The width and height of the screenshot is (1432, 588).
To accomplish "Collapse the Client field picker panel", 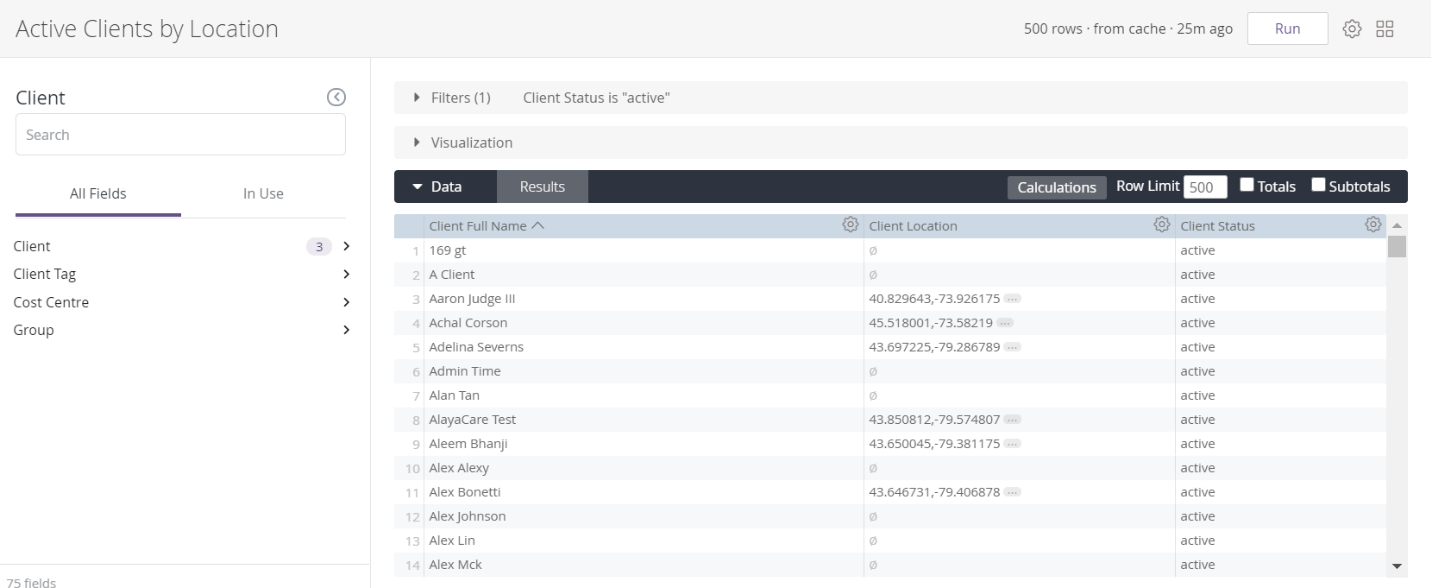I will tap(336, 97).
